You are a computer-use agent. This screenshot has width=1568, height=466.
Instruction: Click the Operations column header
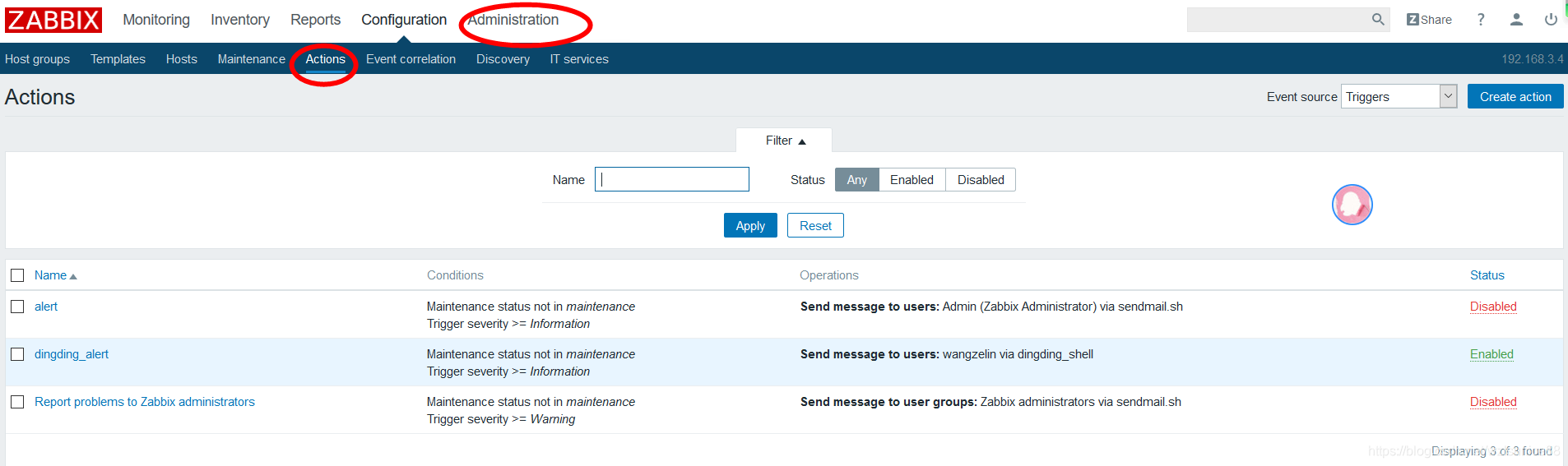click(x=829, y=275)
